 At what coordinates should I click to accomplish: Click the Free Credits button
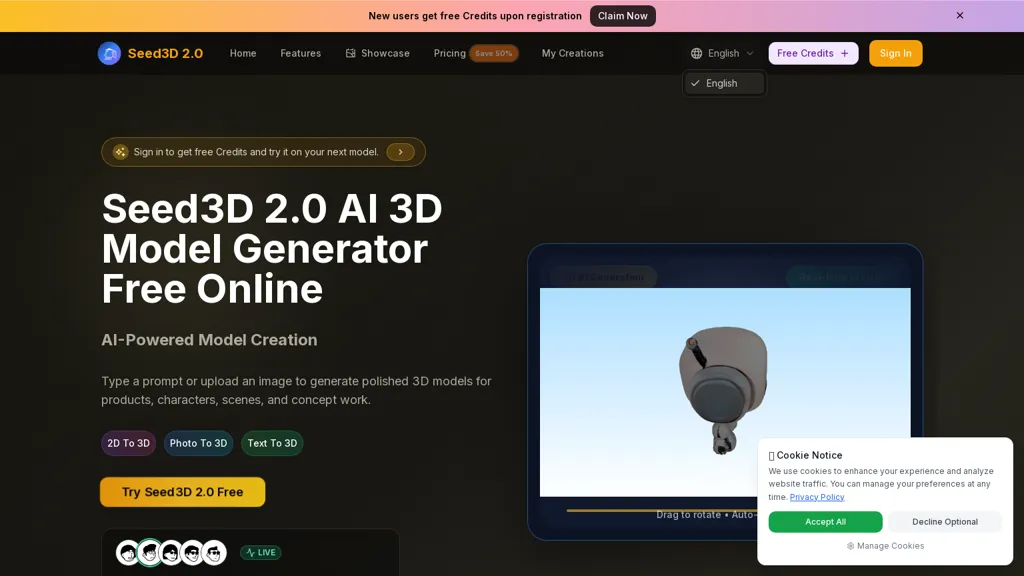click(813, 54)
